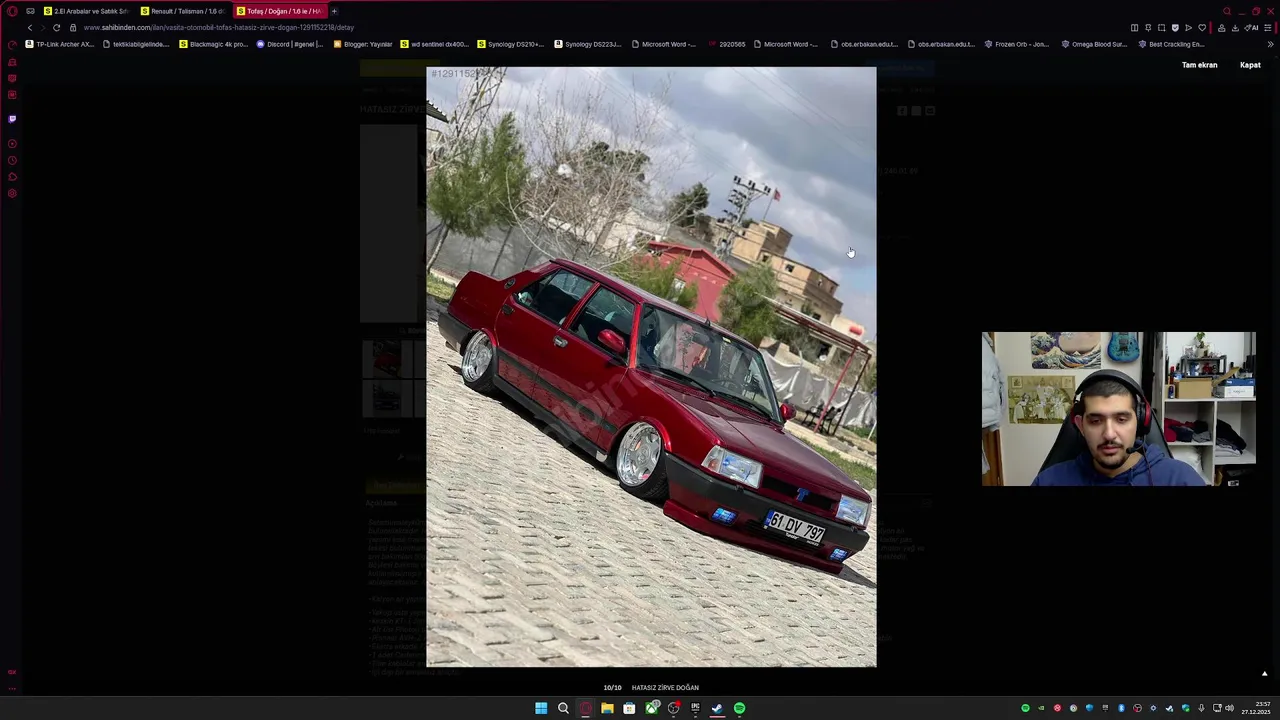The image size is (1280, 720).
Task: Click the site lock icon in address bar
Action: point(73,28)
